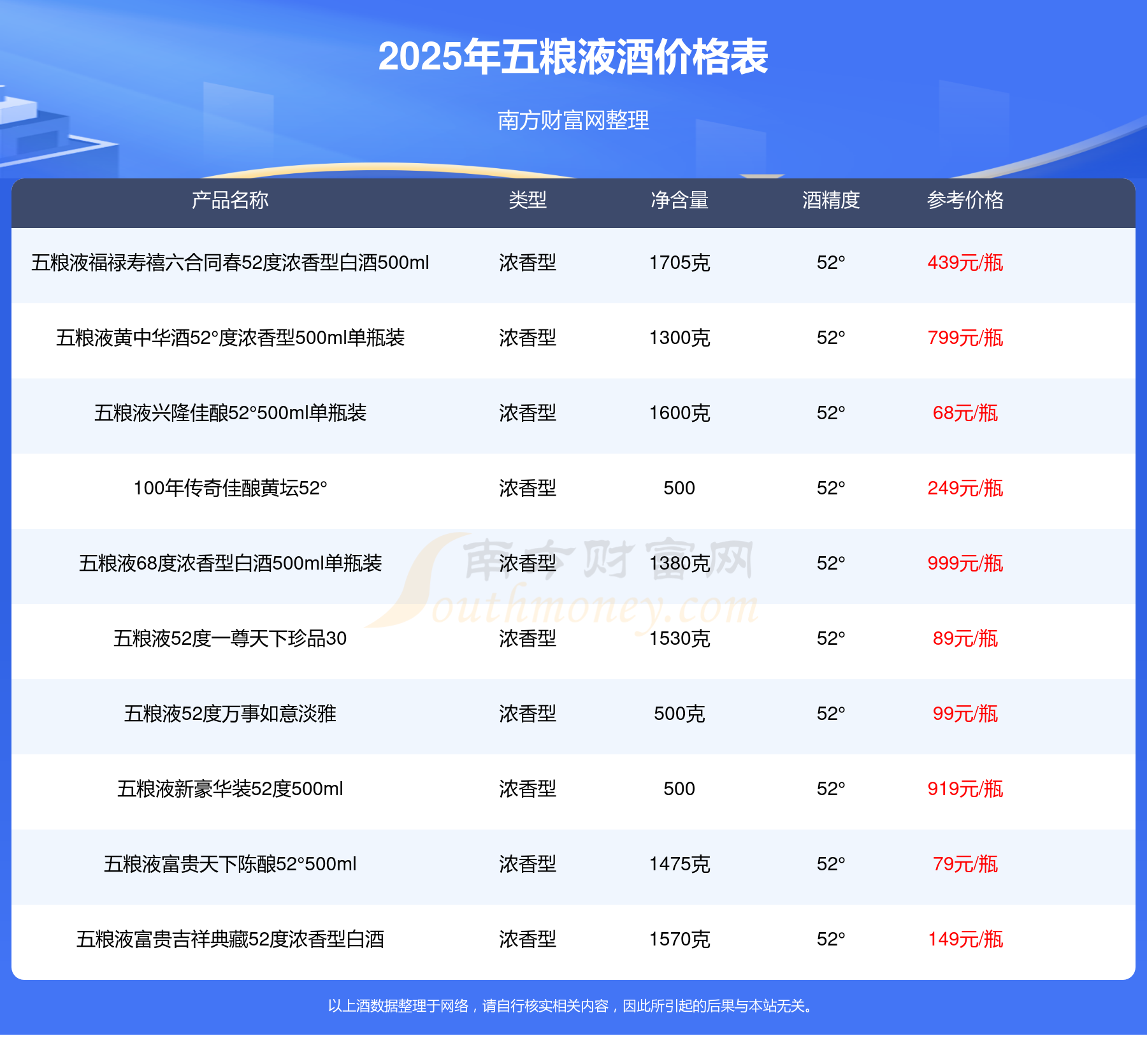
Task: Click price 68元/瓶
Action: point(965,413)
